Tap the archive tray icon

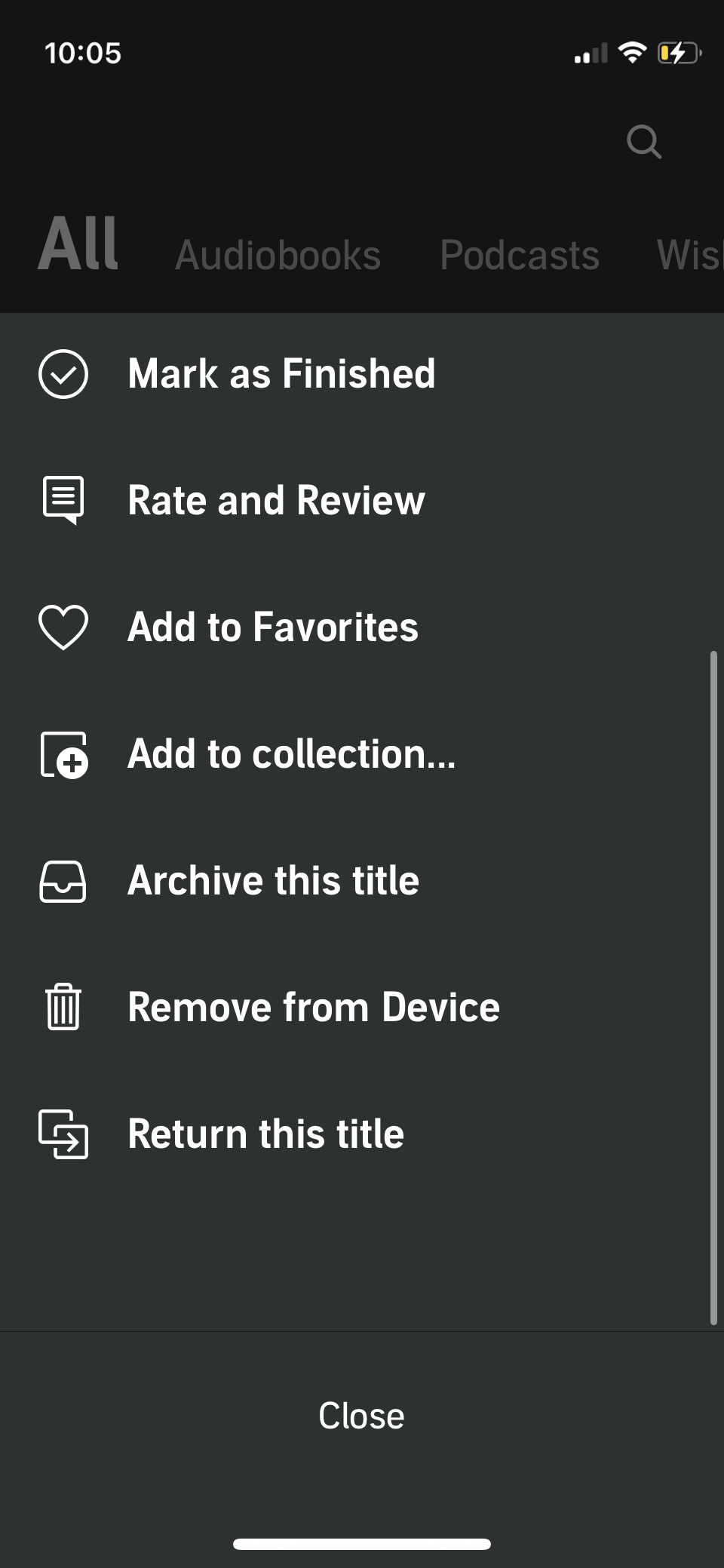(63, 881)
